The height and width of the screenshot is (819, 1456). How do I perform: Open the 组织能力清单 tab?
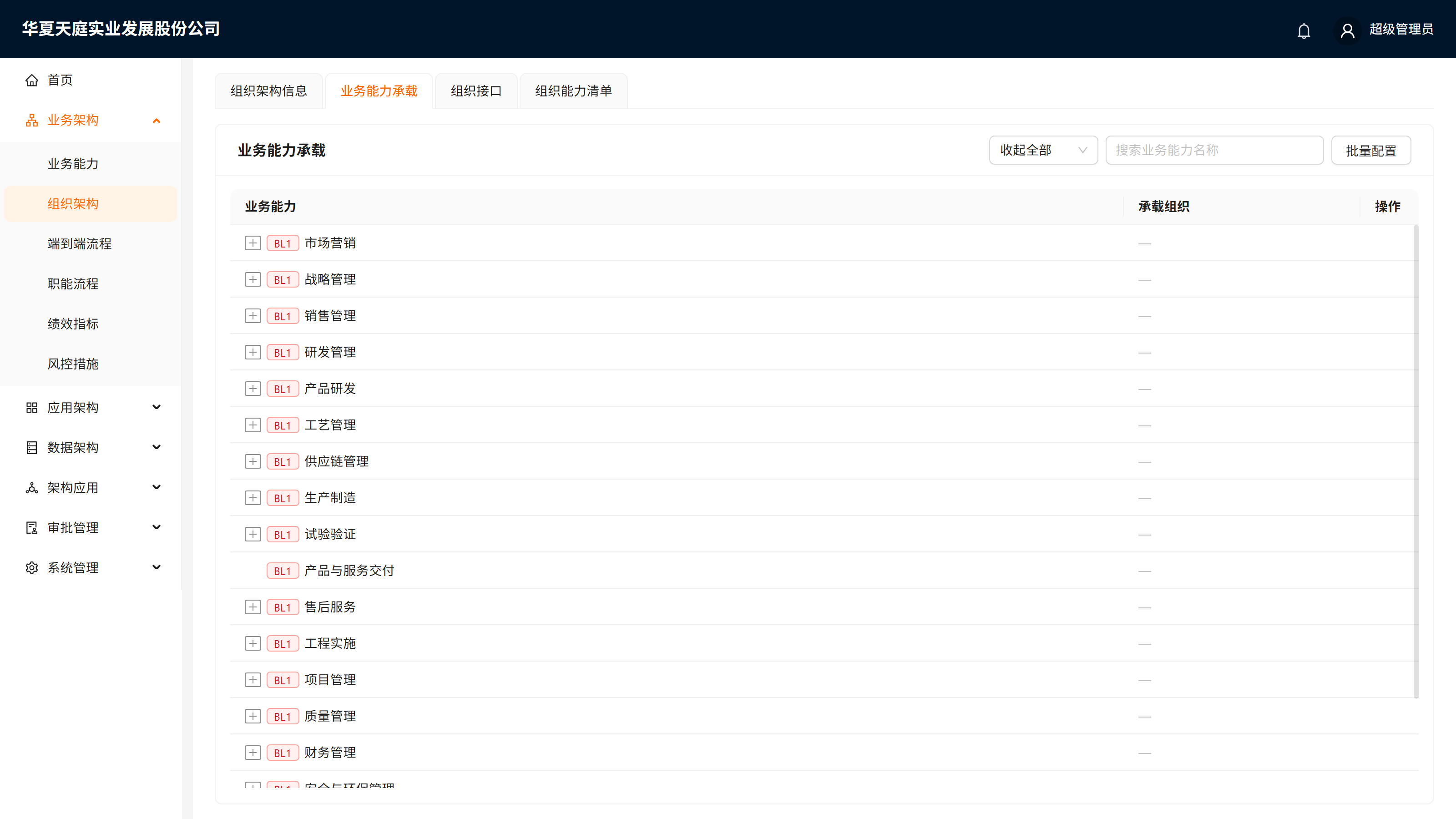coord(573,91)
